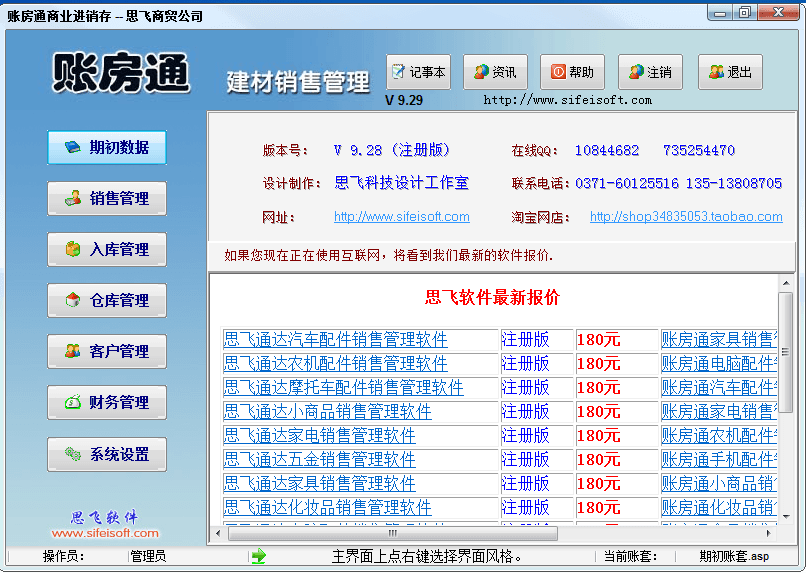Image resolution: width=806 pixels, height=573 pixels.
Task: Click 退出 to exit the program
Action: (x=730, y=72)
